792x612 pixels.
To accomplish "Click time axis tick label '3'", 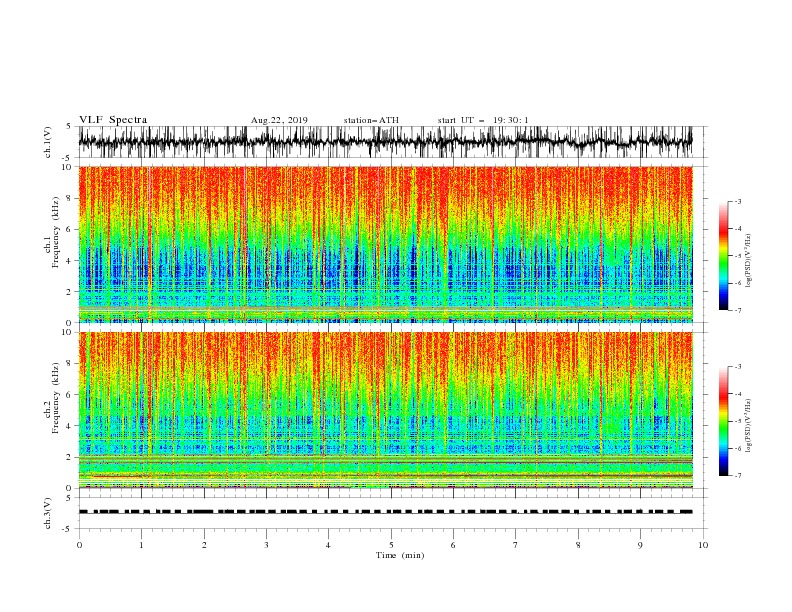I will pyautogui.click(x=266, y=545).
